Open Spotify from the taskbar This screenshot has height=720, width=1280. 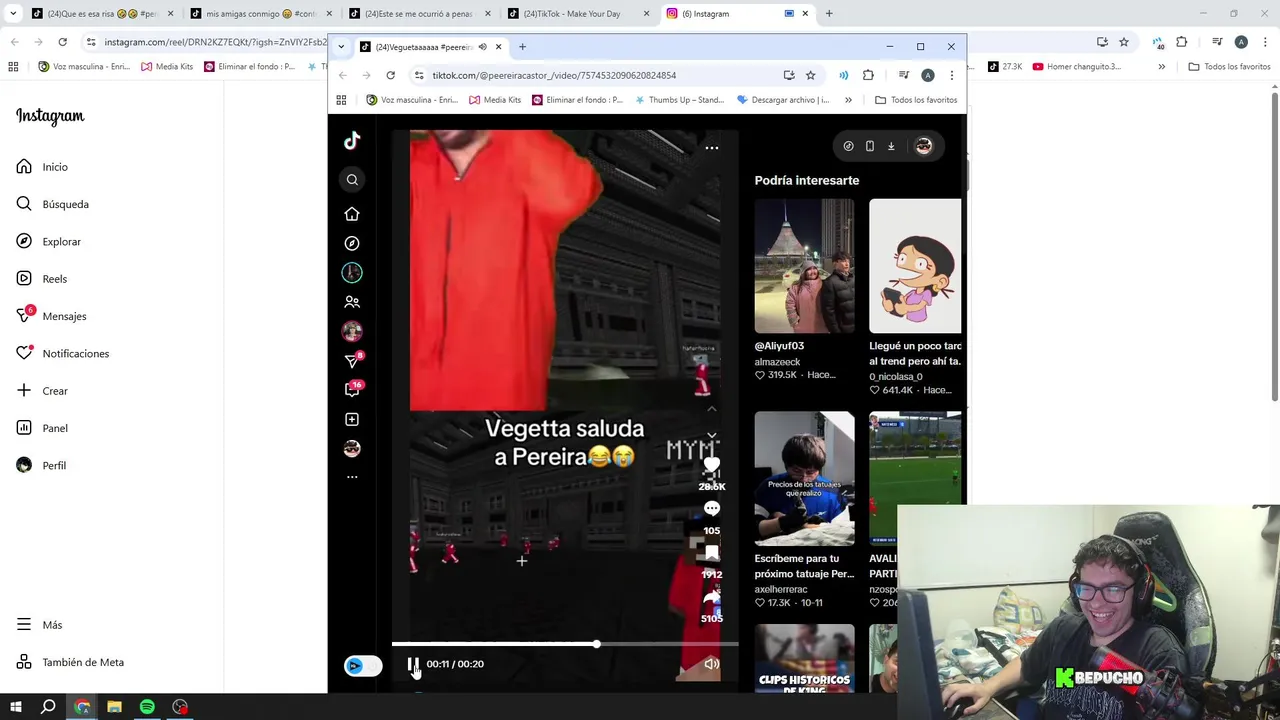(147, 707)
